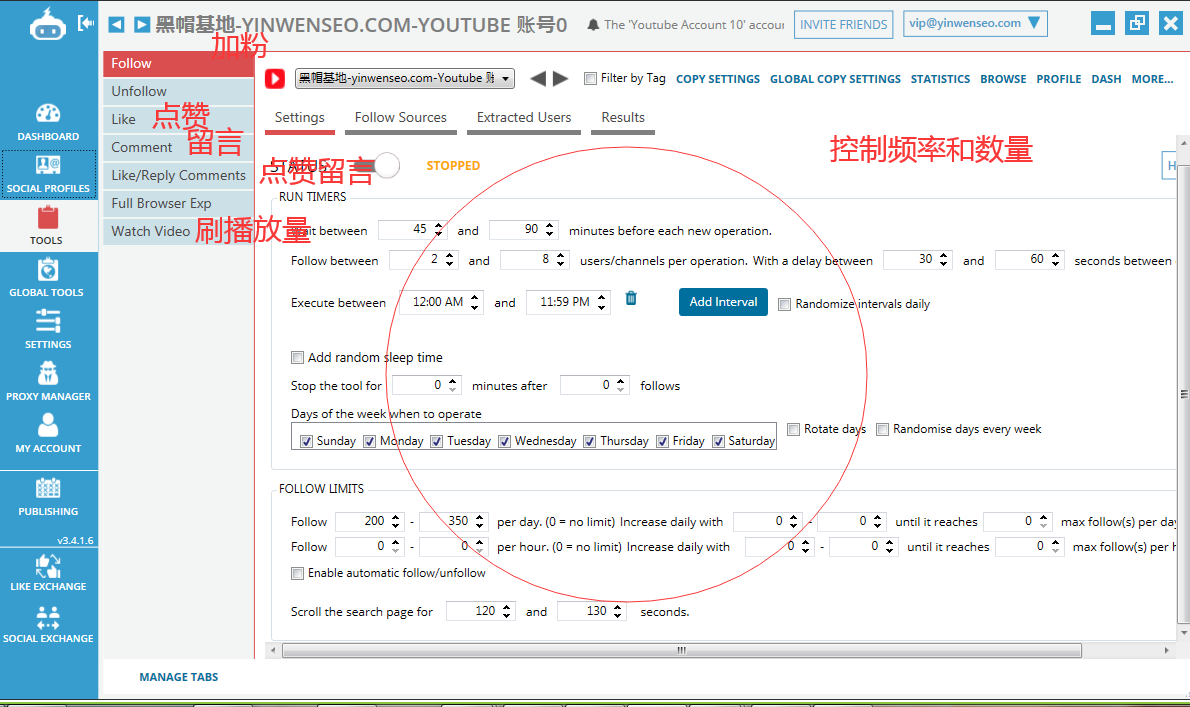Select the Social Profiles icon in the sidebar
1190x707 pixels.
pos(48,172)
